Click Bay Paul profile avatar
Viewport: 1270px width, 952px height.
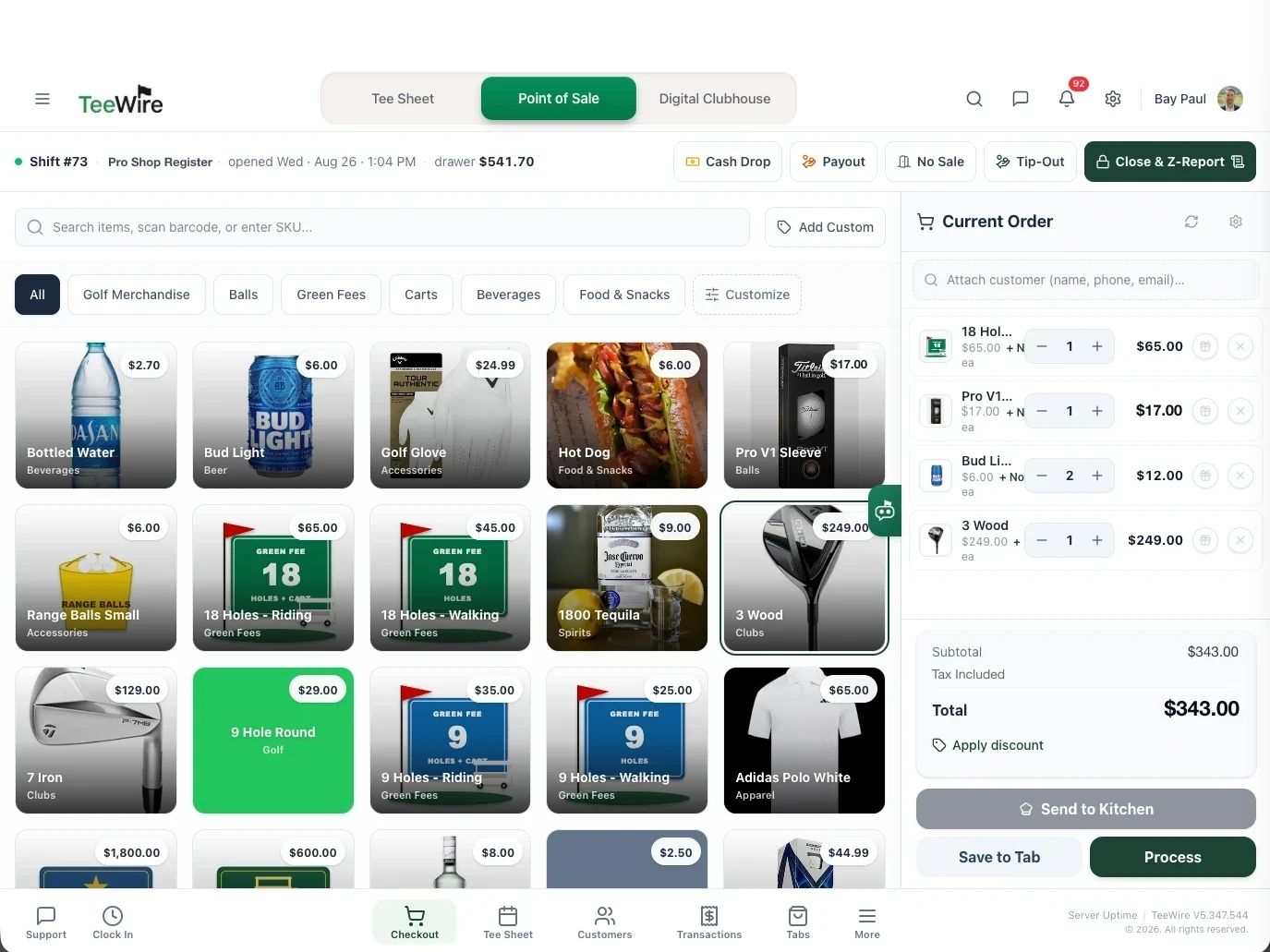[1230, 99]
